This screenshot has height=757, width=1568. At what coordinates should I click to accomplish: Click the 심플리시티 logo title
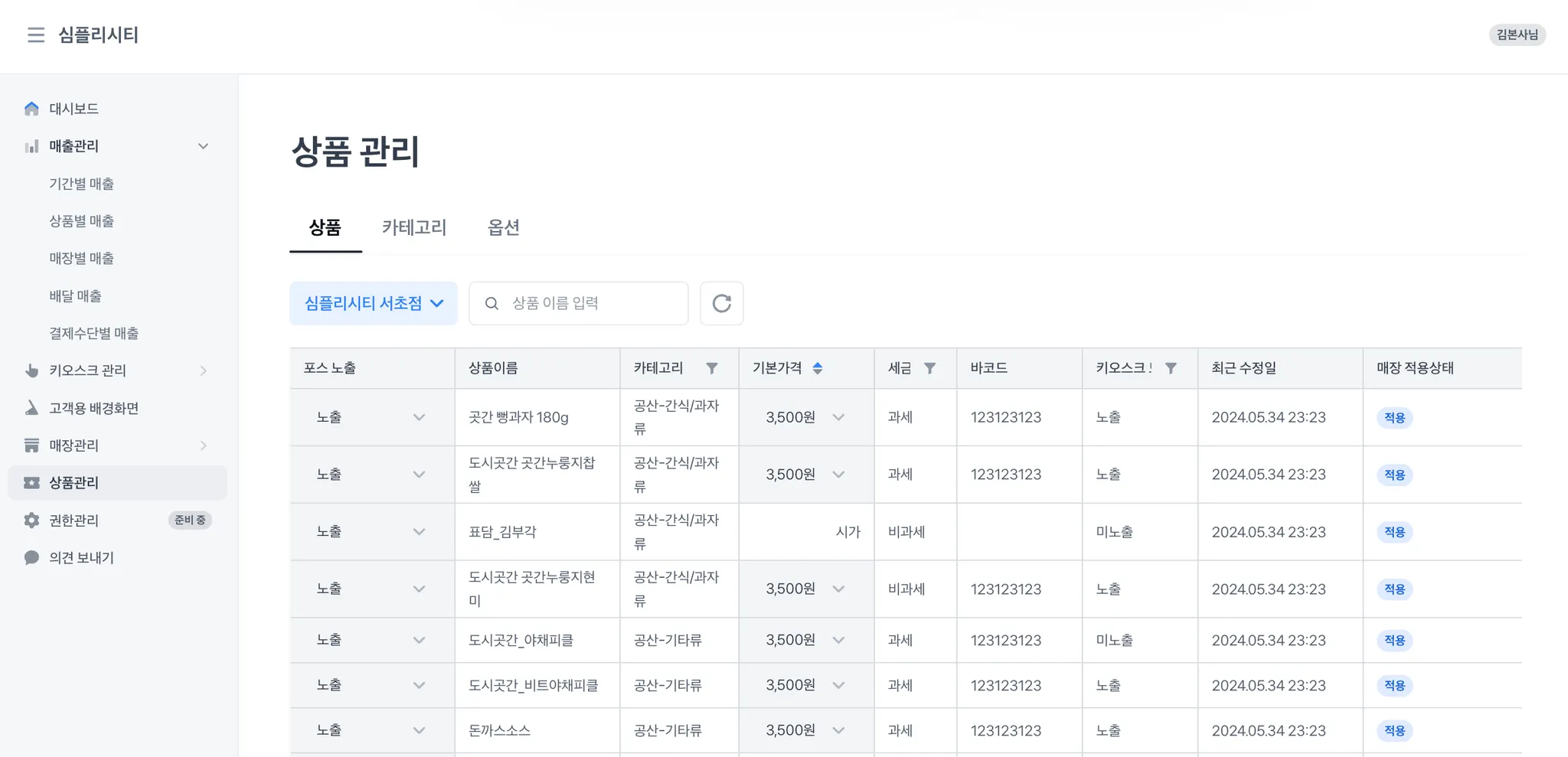(x=99, y=35)
